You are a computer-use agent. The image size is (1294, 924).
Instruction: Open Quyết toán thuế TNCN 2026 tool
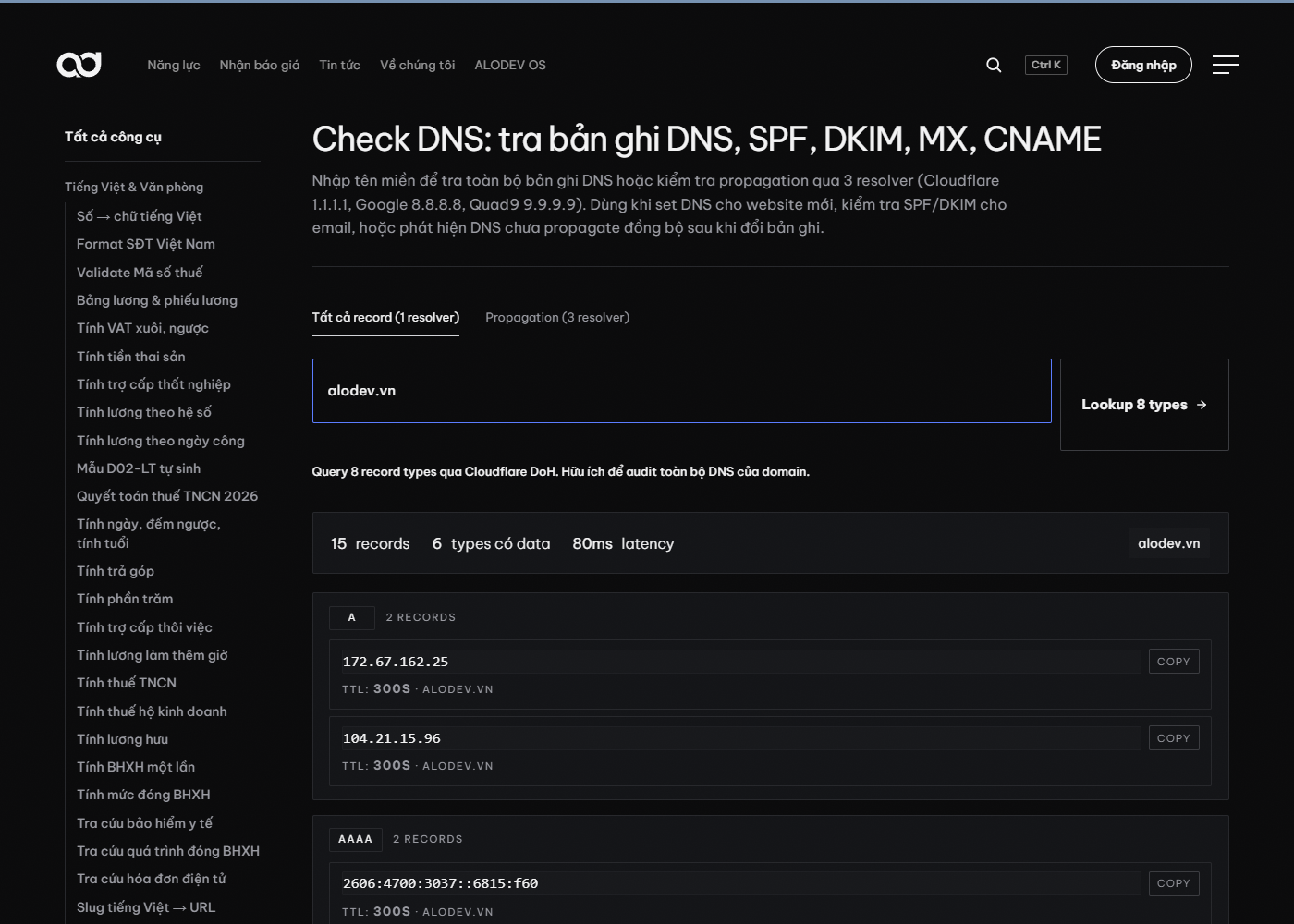(167, 496)
